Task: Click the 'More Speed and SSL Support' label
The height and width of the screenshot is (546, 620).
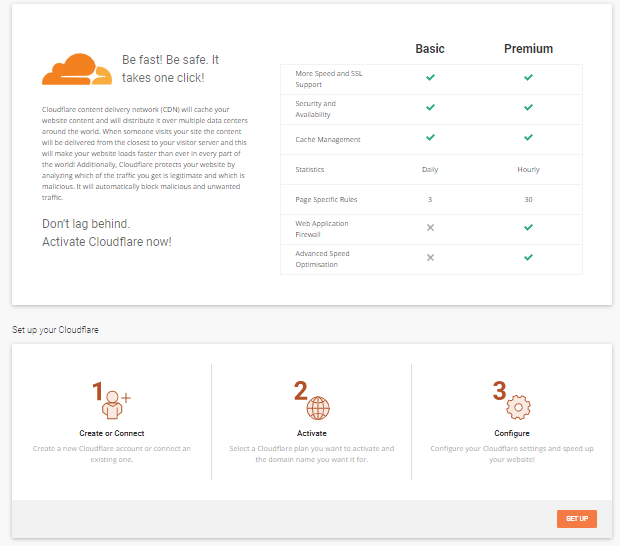Action: 329,79
